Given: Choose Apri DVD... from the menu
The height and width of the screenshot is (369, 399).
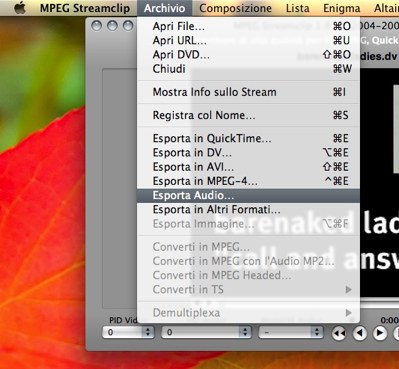Looking at the screenshot, I should click(248, 55).
